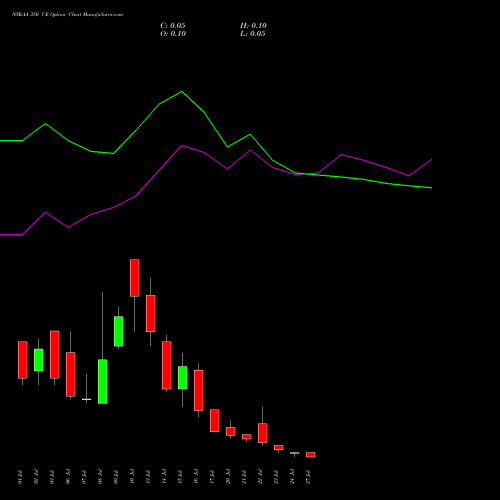Select the green candlestick above 09 Jul
Viewport: 500px width, 500px height.
click(119, 331)
